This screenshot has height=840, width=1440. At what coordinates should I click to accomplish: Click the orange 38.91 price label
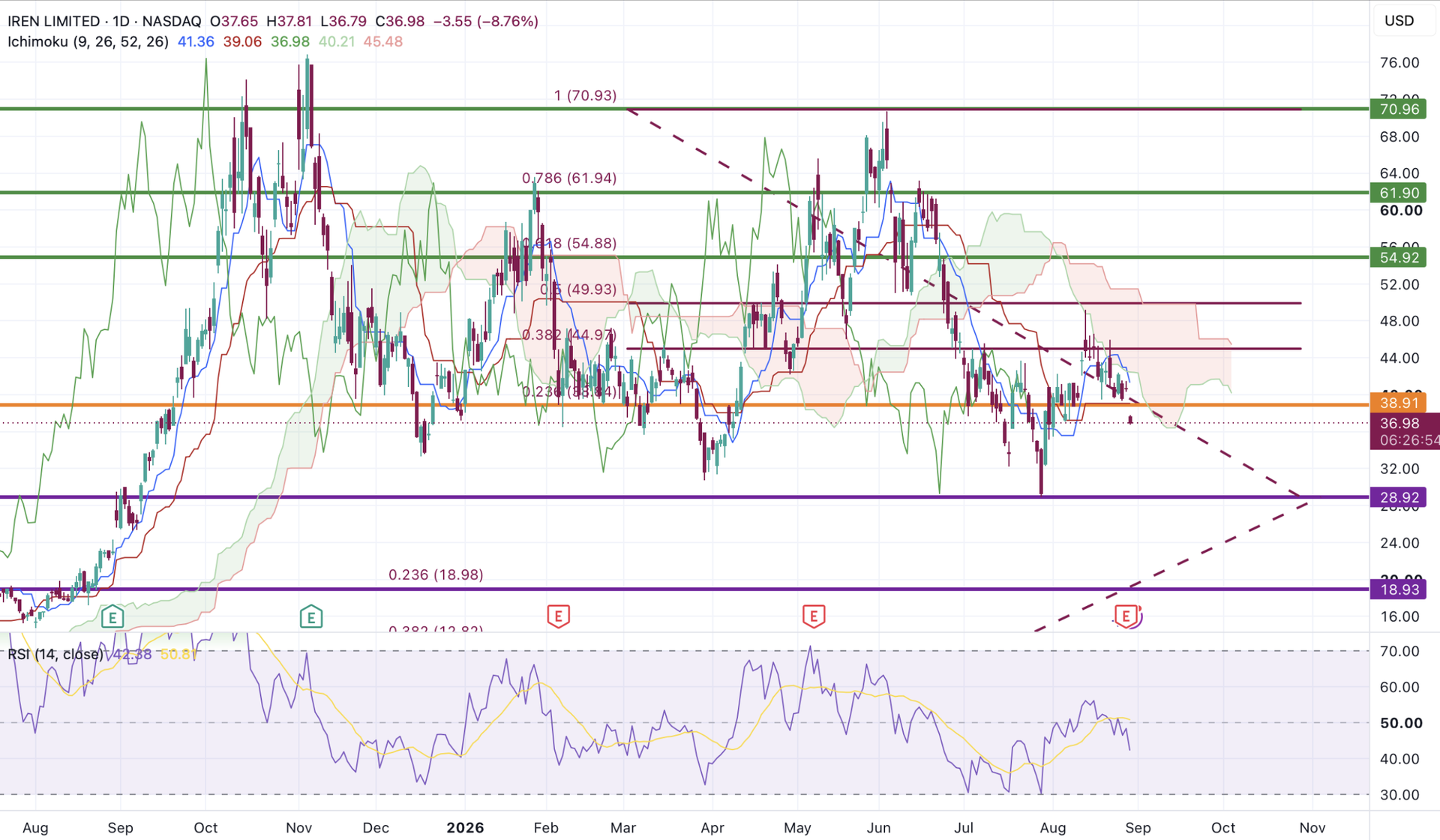[x=1399, y=403]
